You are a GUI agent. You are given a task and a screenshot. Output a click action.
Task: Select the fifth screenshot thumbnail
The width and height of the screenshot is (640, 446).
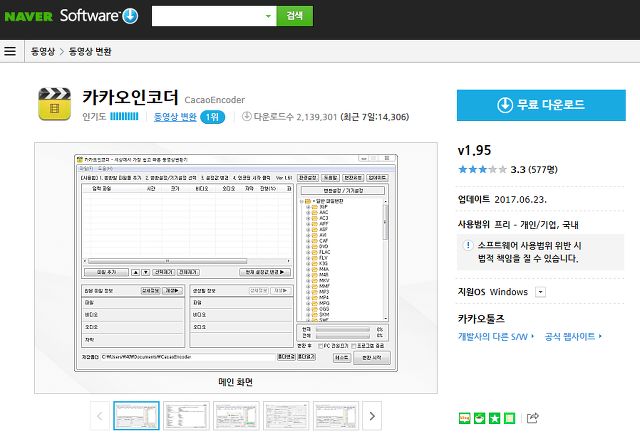point(336,416)
